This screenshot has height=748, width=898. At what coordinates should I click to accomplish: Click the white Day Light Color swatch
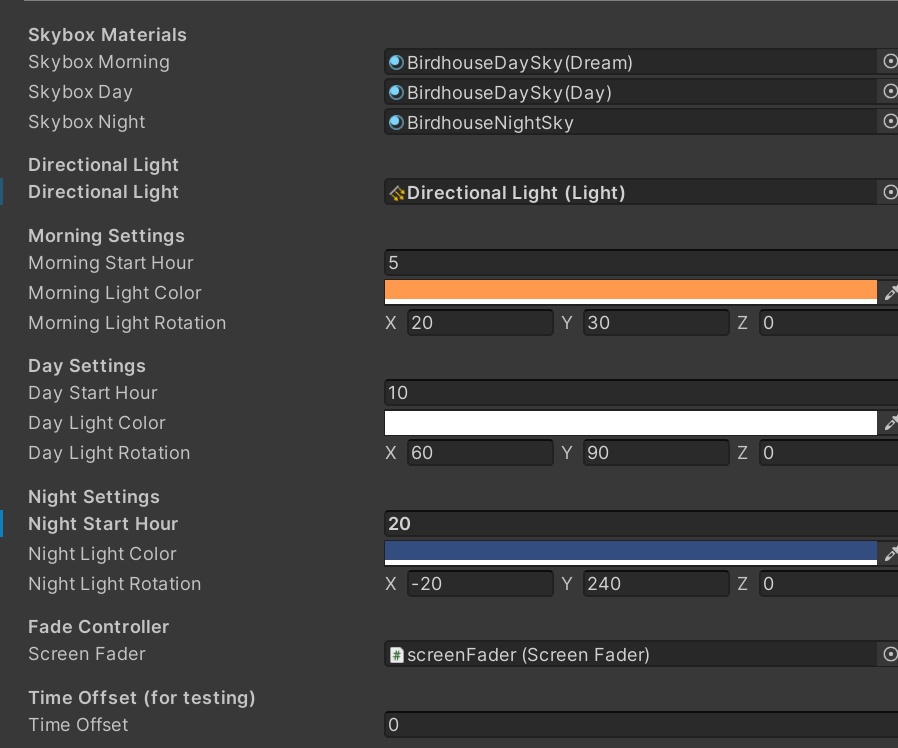pyautogui.click(x=630, y=422)
